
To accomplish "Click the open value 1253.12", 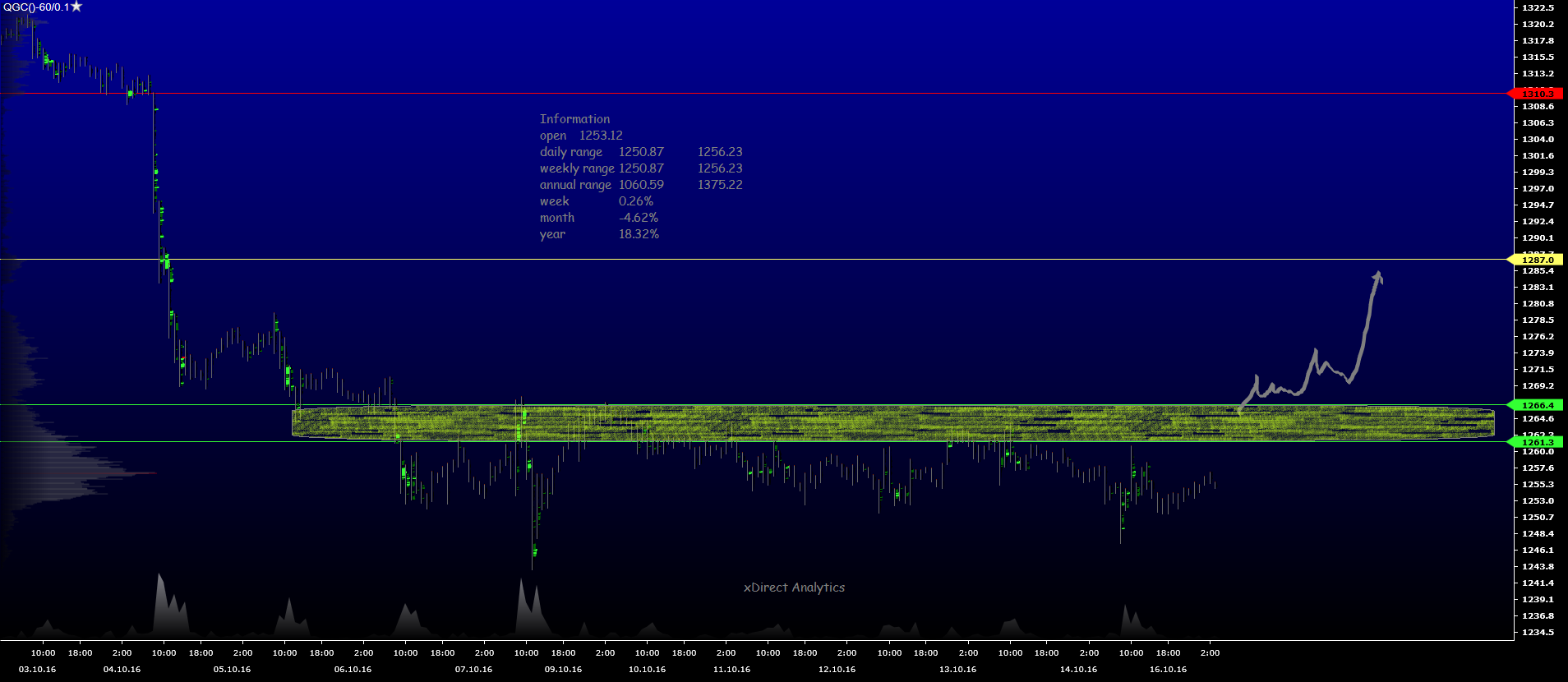I will tap(601, 136).
